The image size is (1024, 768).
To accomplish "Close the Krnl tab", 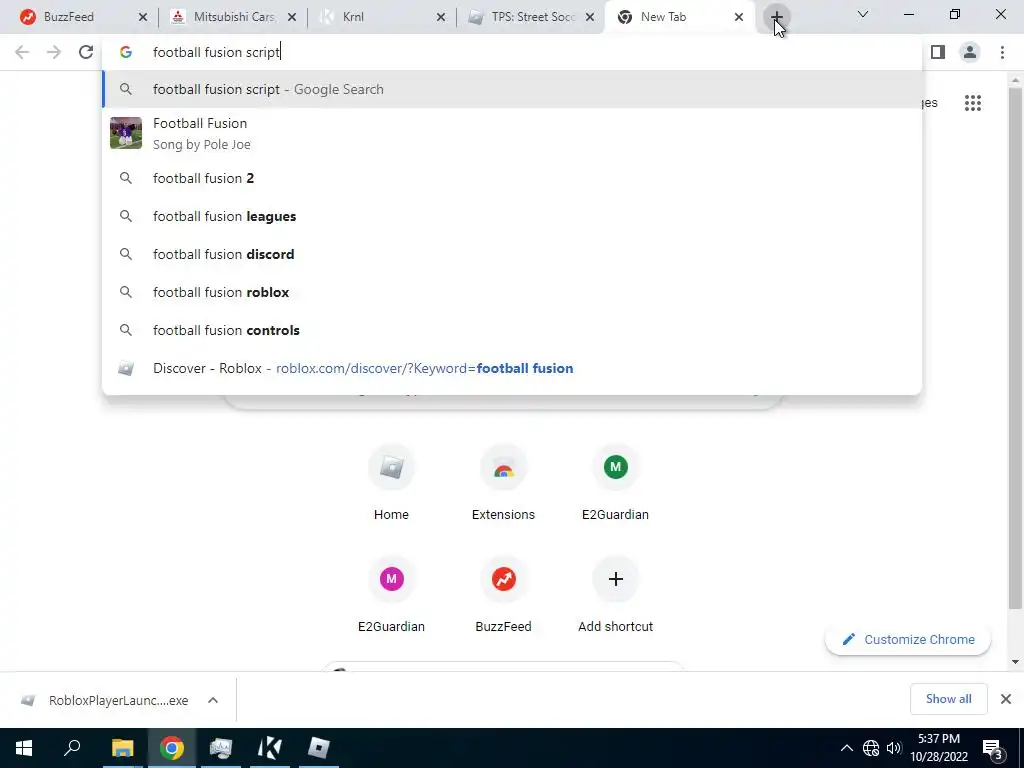I will coord(441,18).
